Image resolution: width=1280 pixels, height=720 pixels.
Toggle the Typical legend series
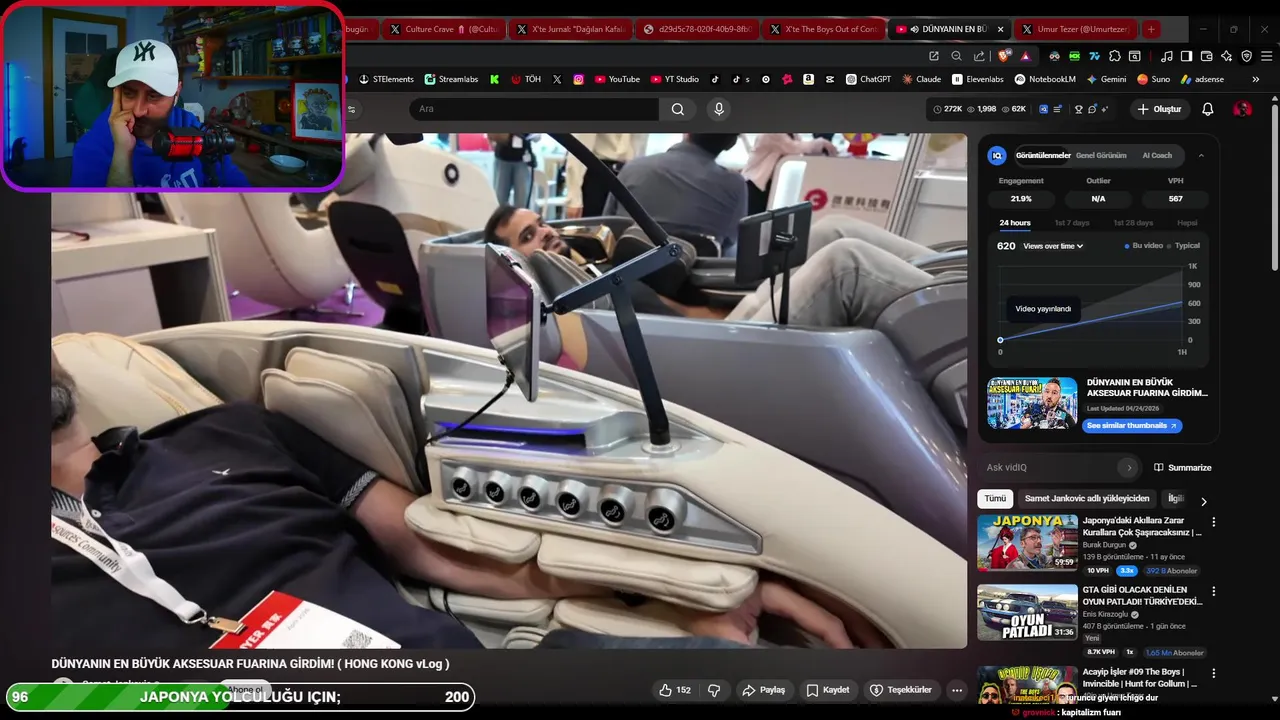coord(1184,246)
